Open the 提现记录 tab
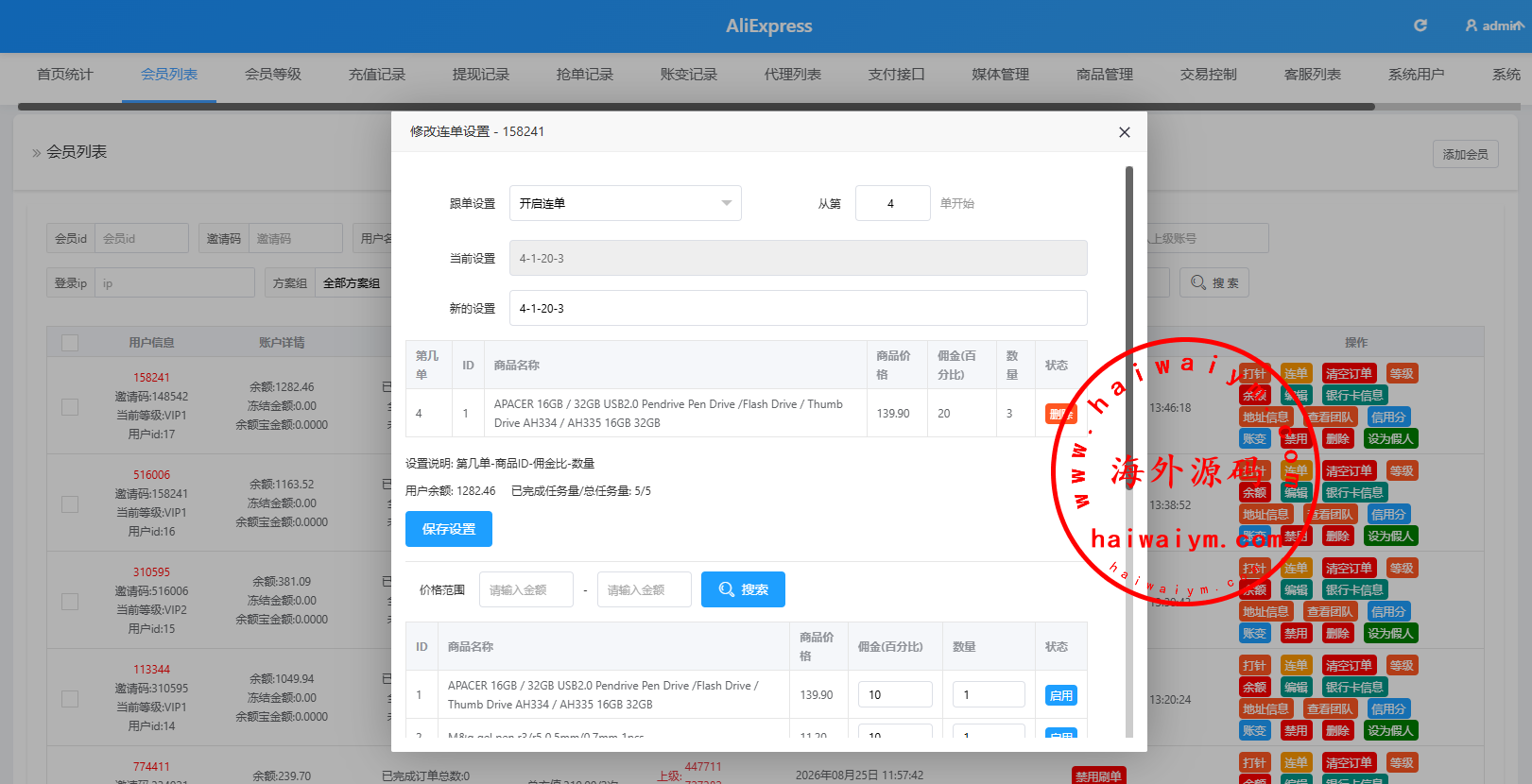Screen dimensions: 1532x784 click(481, 75)
